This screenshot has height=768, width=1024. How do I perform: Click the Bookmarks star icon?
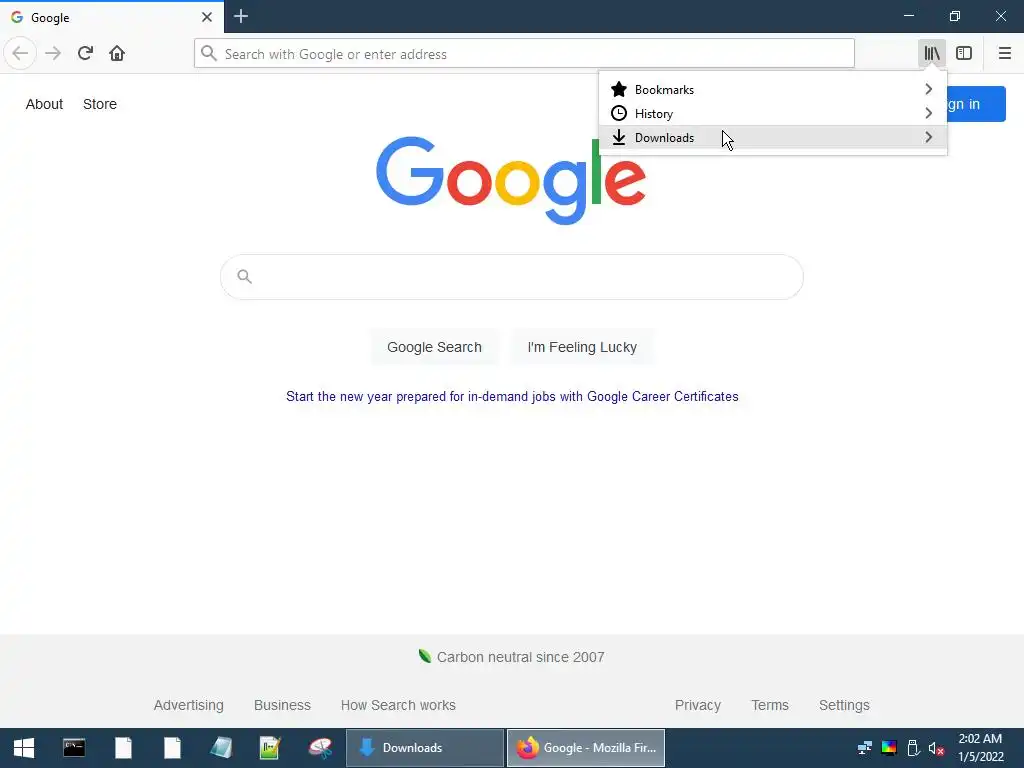[618, 89]
